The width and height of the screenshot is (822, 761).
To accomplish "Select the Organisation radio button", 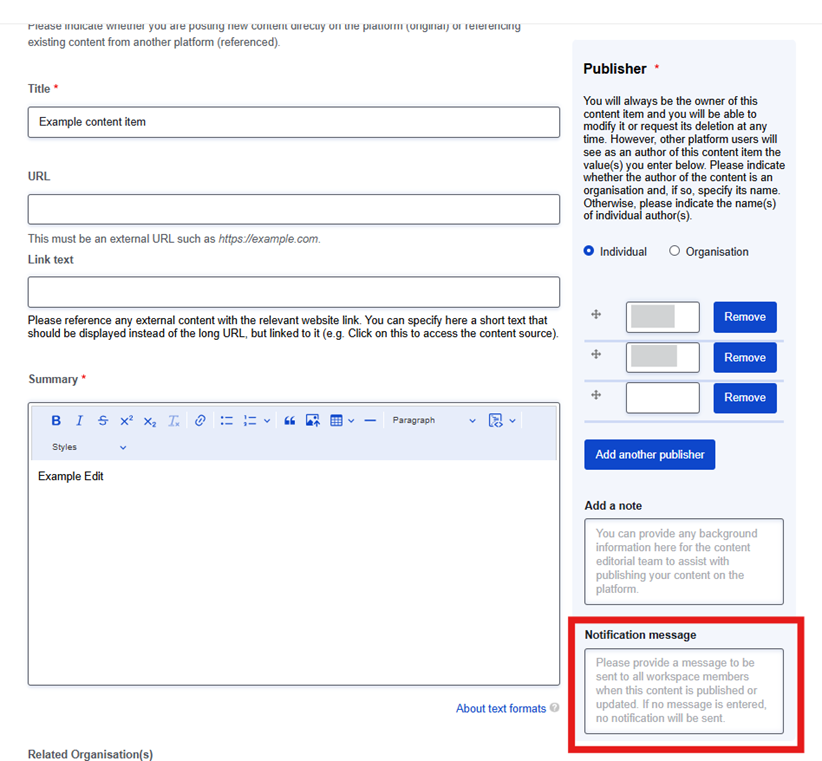I will (x=674, y=252).
